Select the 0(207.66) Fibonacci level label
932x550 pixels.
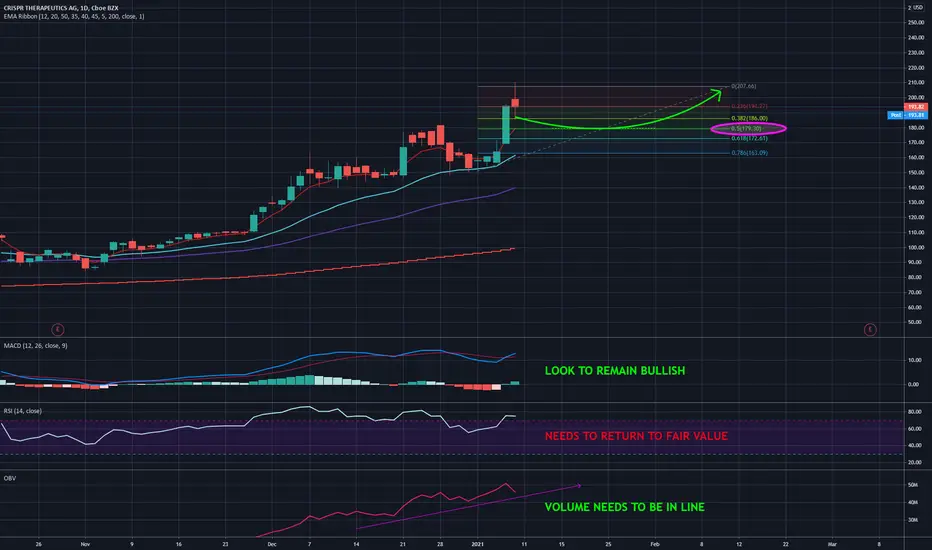[744, 86]
